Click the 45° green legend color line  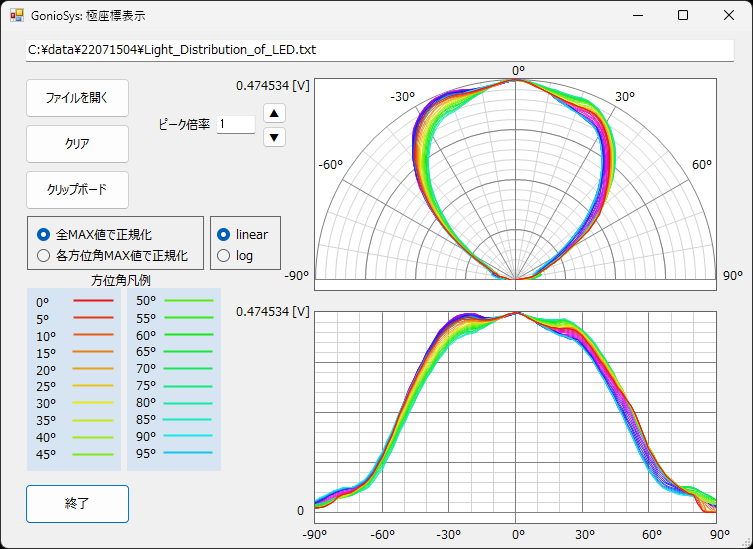point(93,454)
